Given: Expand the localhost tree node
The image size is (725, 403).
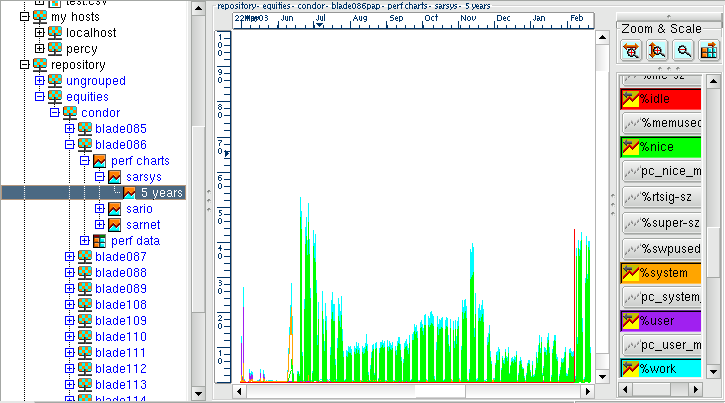Looking at the screenshot, I should pos(40,32).
